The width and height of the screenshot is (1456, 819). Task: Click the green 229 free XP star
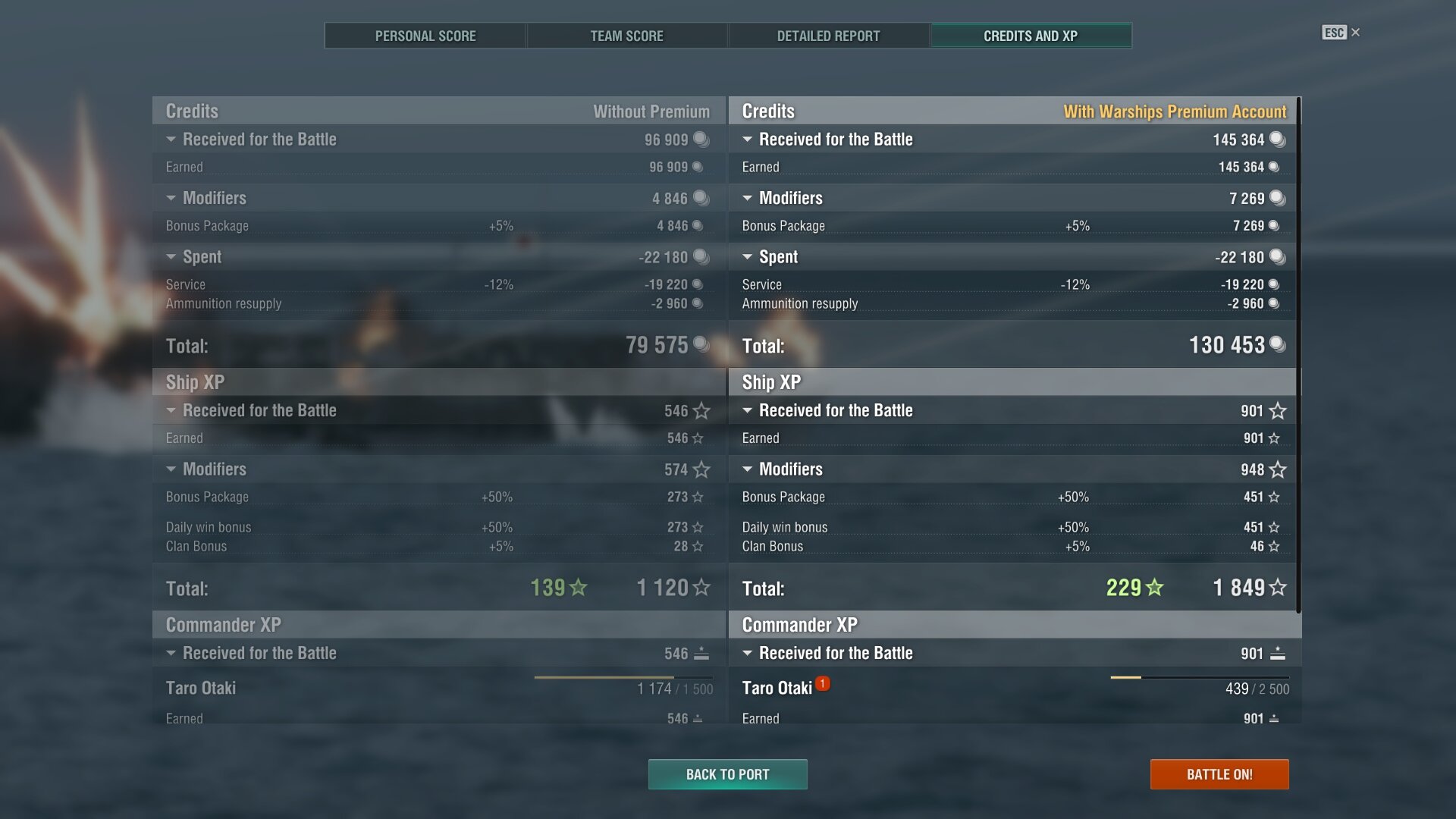pyautogui.click(x=1155, y=588)
